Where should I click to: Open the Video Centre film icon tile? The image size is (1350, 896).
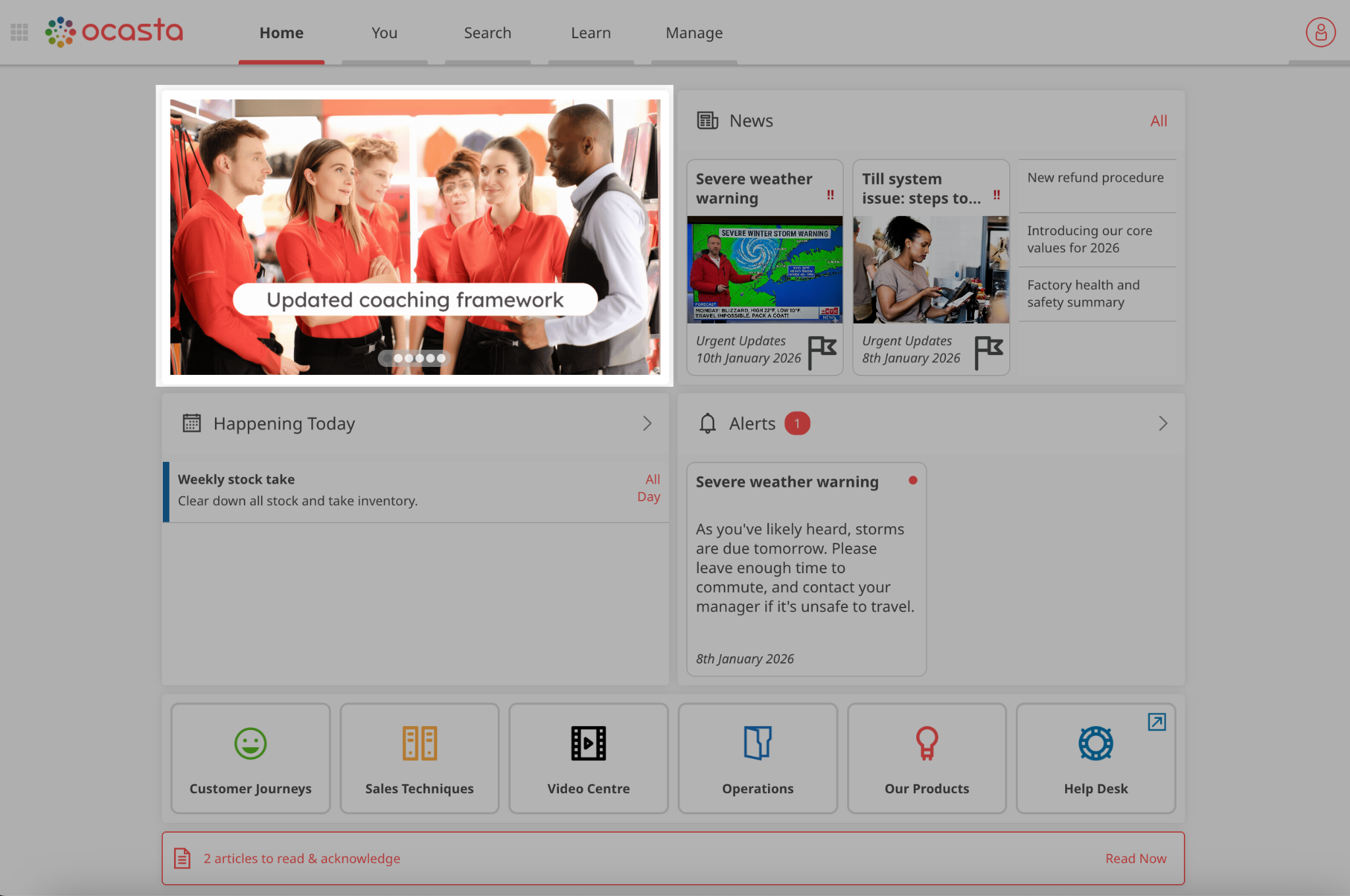coord(588,758)
